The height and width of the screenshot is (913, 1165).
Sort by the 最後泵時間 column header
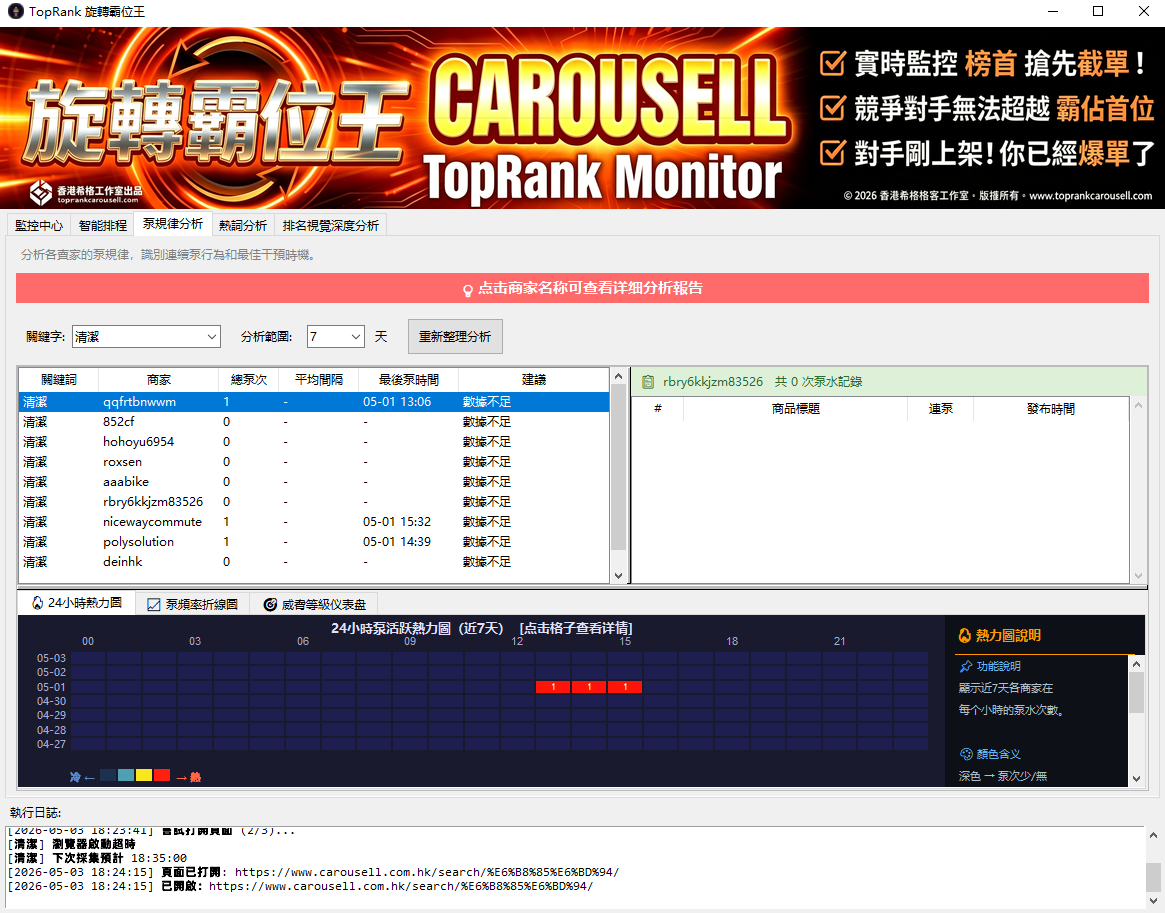409,380
